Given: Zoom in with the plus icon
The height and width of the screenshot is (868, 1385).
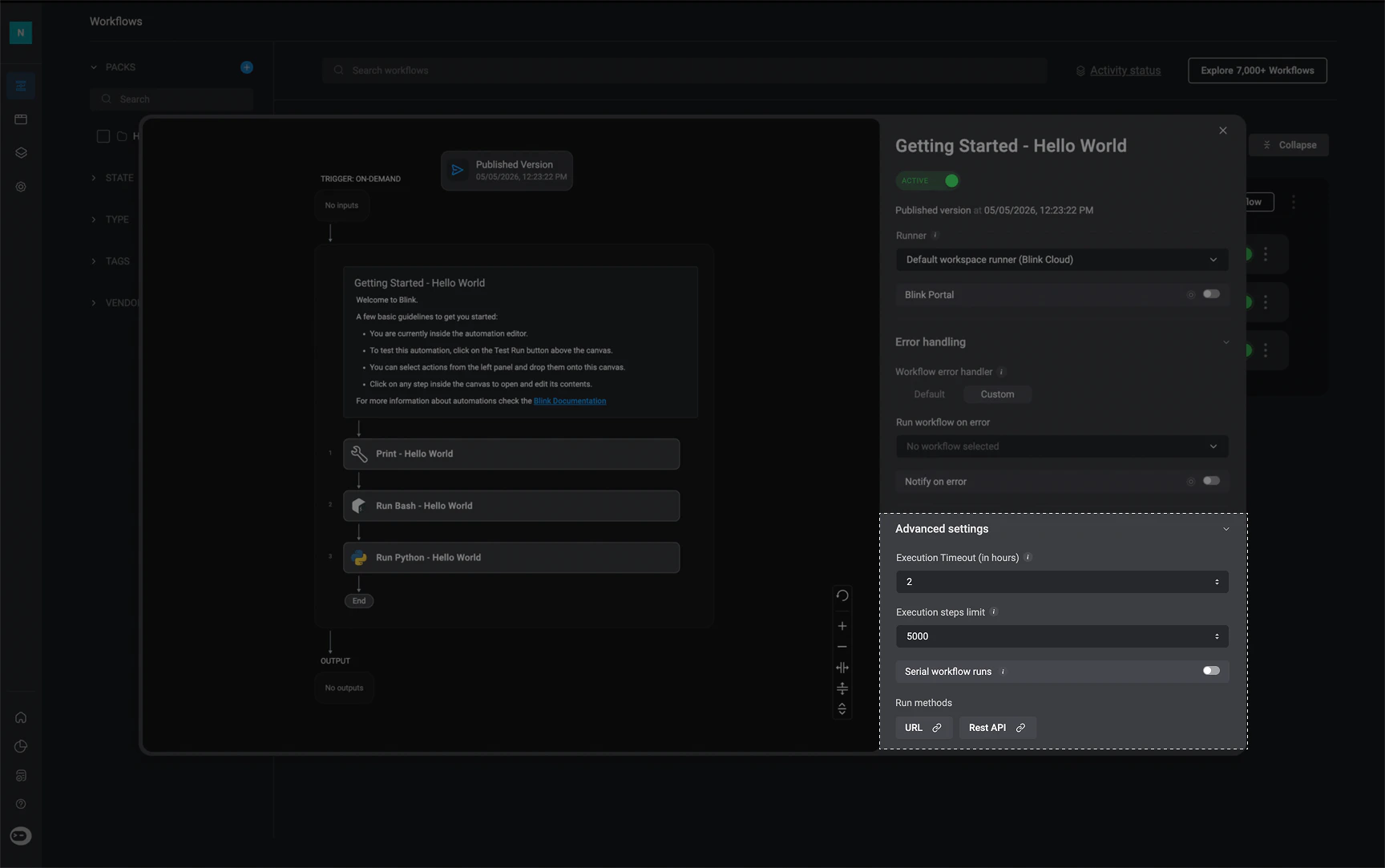Looking at the screenshot, I should [842, 626].
